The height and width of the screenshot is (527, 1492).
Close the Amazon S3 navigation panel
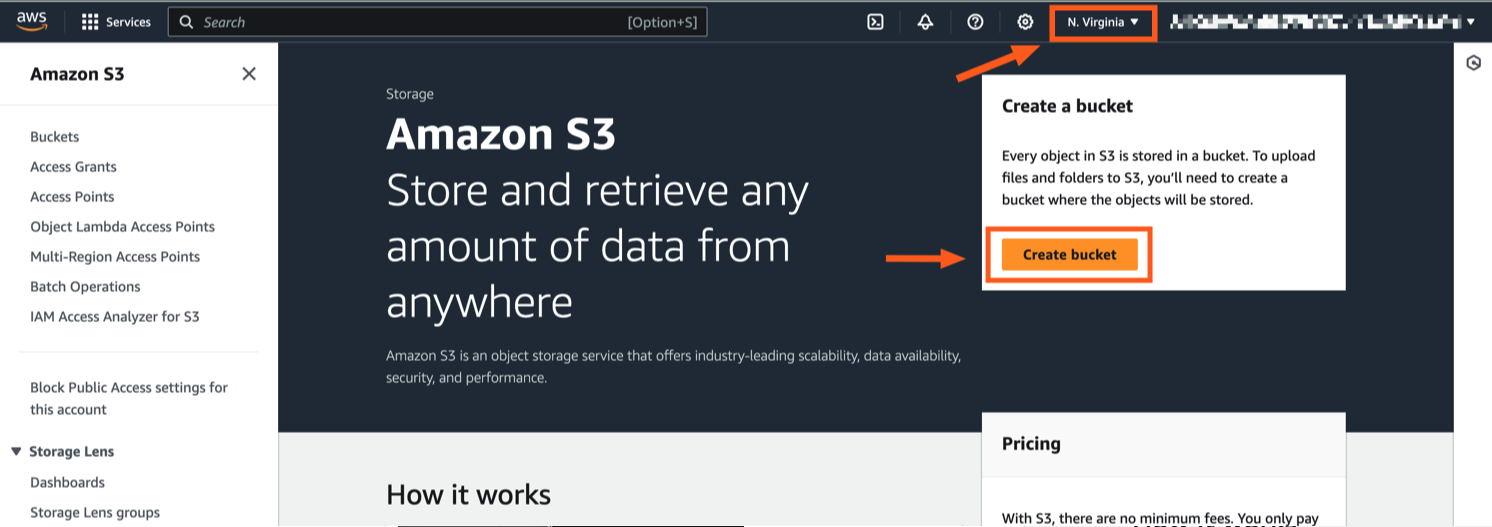(x=249, y=74)
